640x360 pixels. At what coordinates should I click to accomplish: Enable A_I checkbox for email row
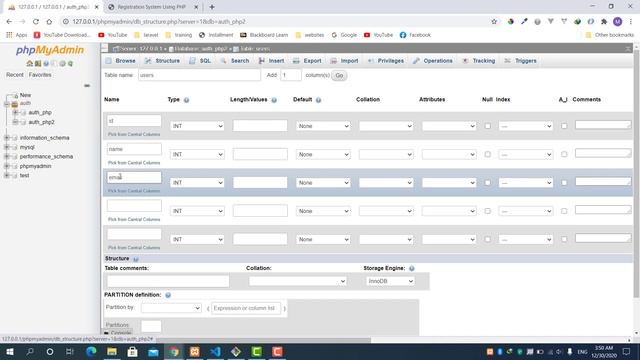[564, 183]
